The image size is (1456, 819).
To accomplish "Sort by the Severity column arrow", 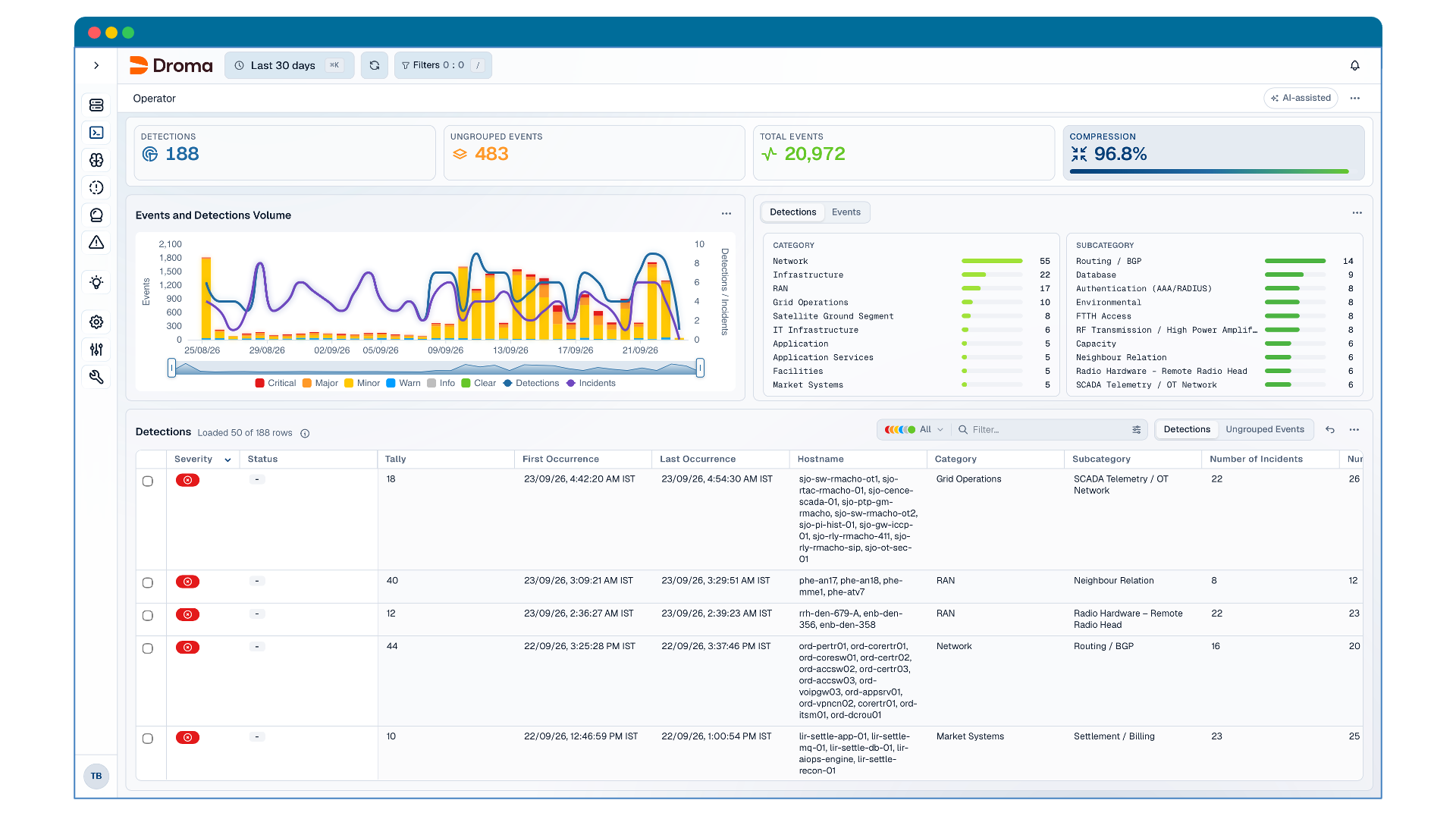I will (x=227, y=460).
